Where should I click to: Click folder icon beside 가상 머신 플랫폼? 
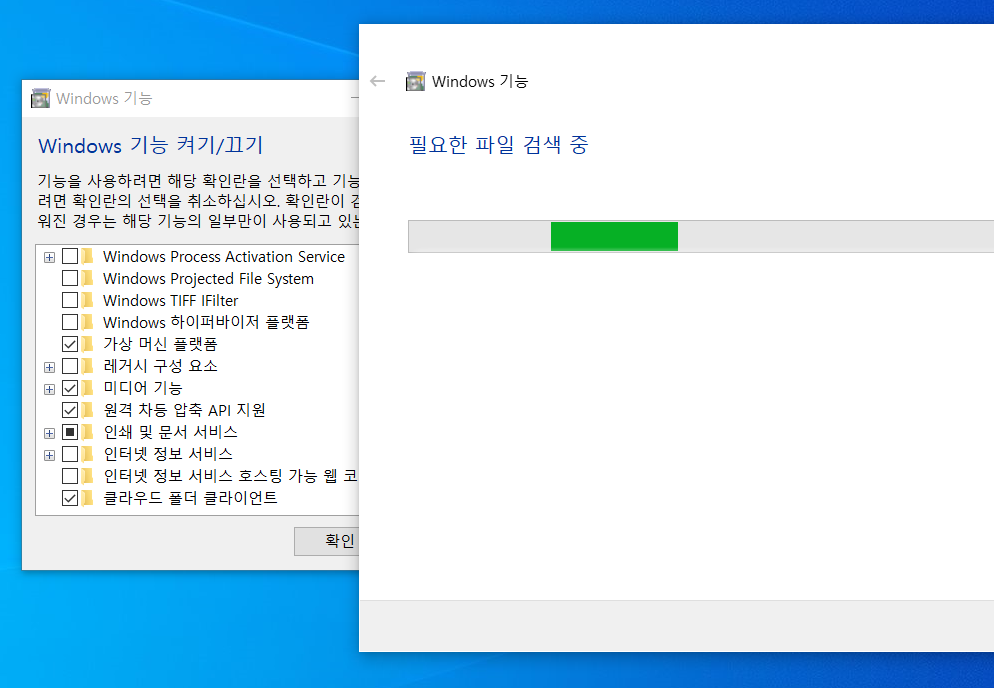(x=87, y=344)
